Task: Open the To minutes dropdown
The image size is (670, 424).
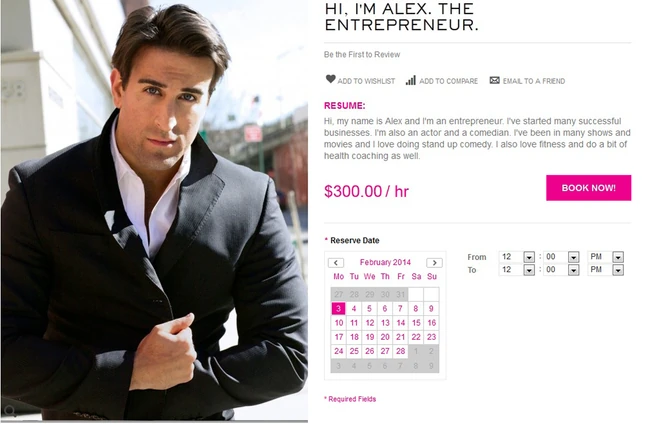Action: tap(561, 270)
